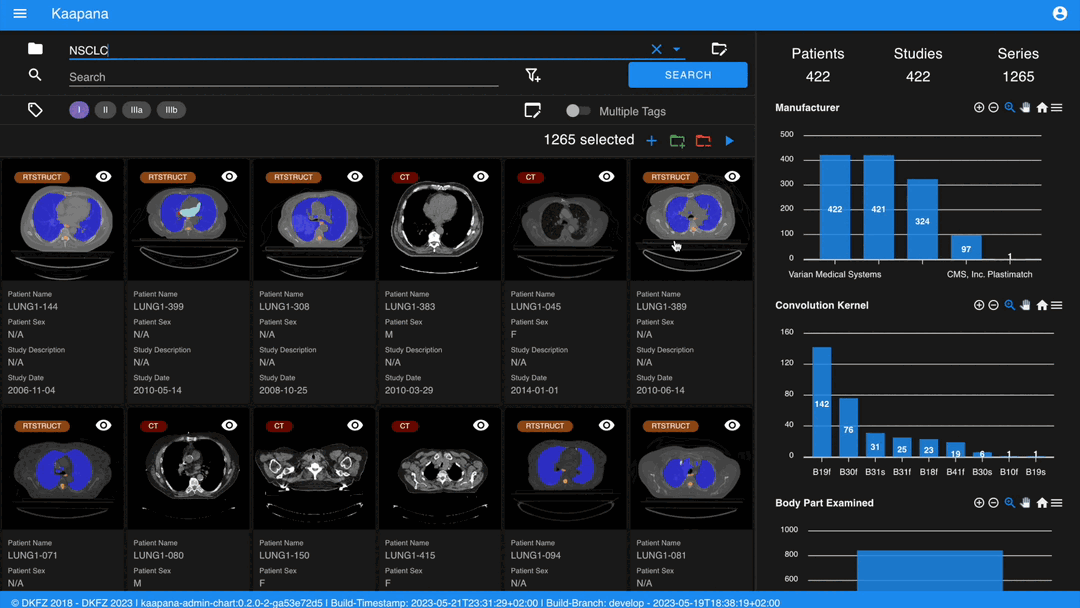The width and height of the screenshot is (1080, 608).
Task: Activate selection zoom on Manufacturer chart
Action: [x=1010, y=107]
